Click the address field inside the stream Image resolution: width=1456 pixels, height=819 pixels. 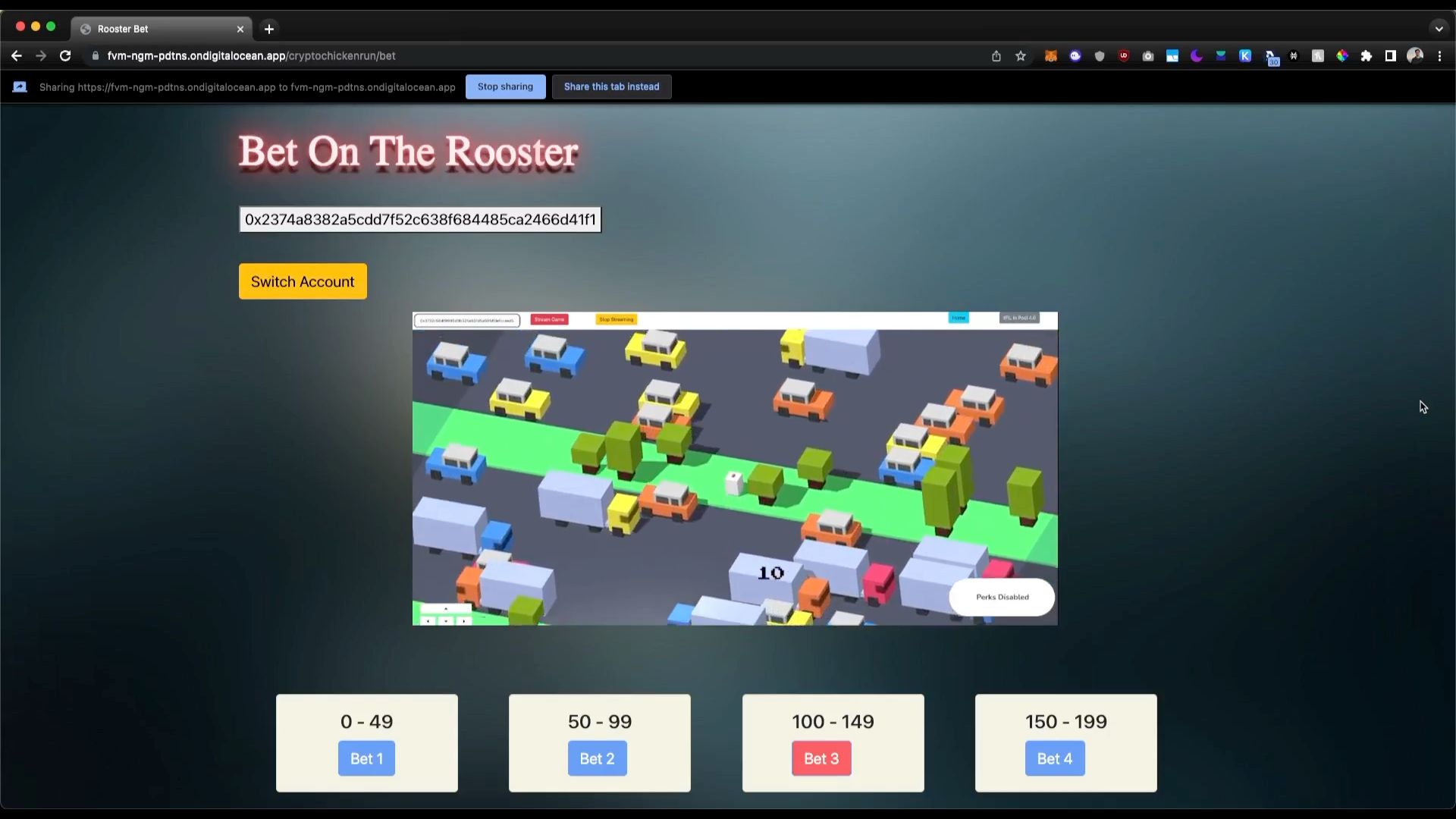click(x=467, y=320)
